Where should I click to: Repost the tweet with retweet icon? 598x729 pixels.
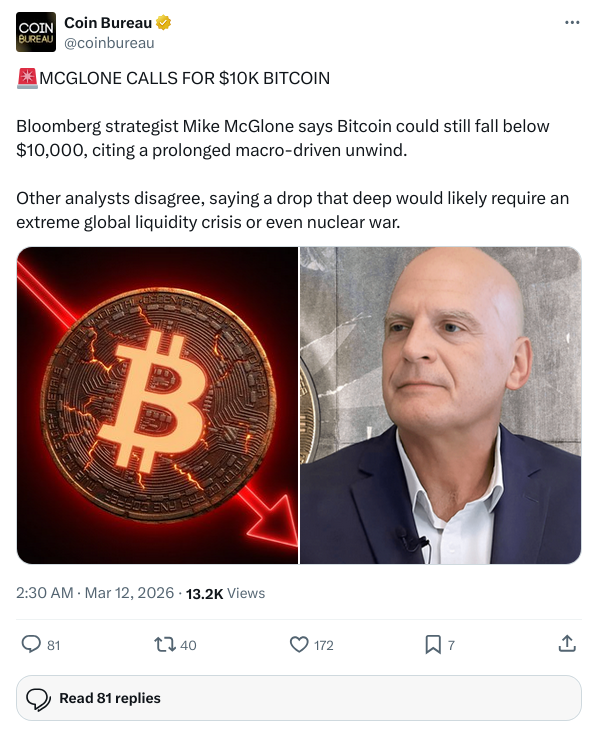coord(165,644)
